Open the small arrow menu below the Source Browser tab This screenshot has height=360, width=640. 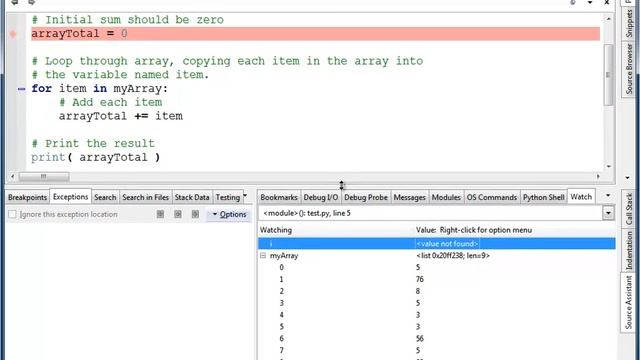[627, 178]
